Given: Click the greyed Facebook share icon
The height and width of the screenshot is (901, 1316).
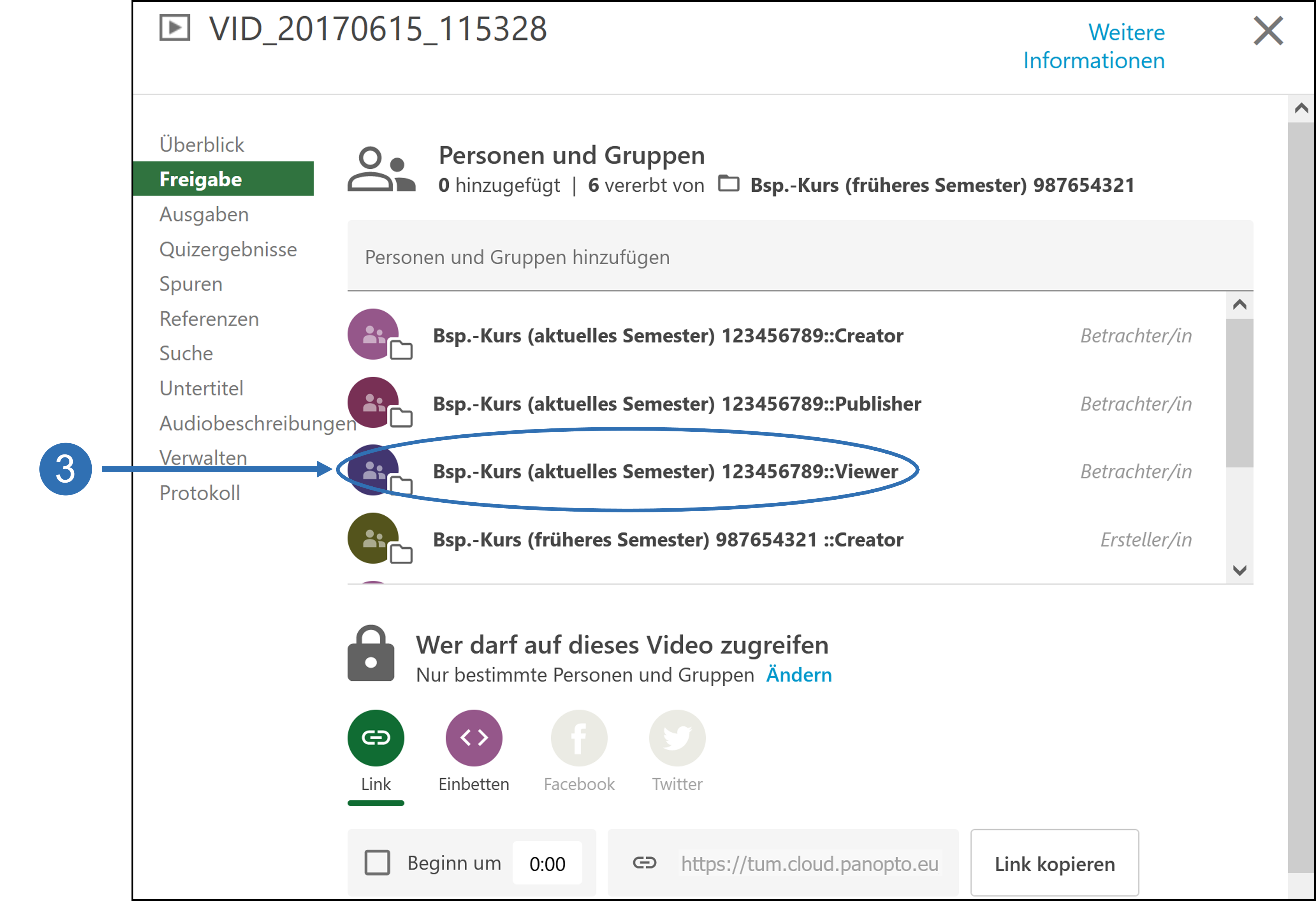Looking at the screenshot, I should click(579, 738).
